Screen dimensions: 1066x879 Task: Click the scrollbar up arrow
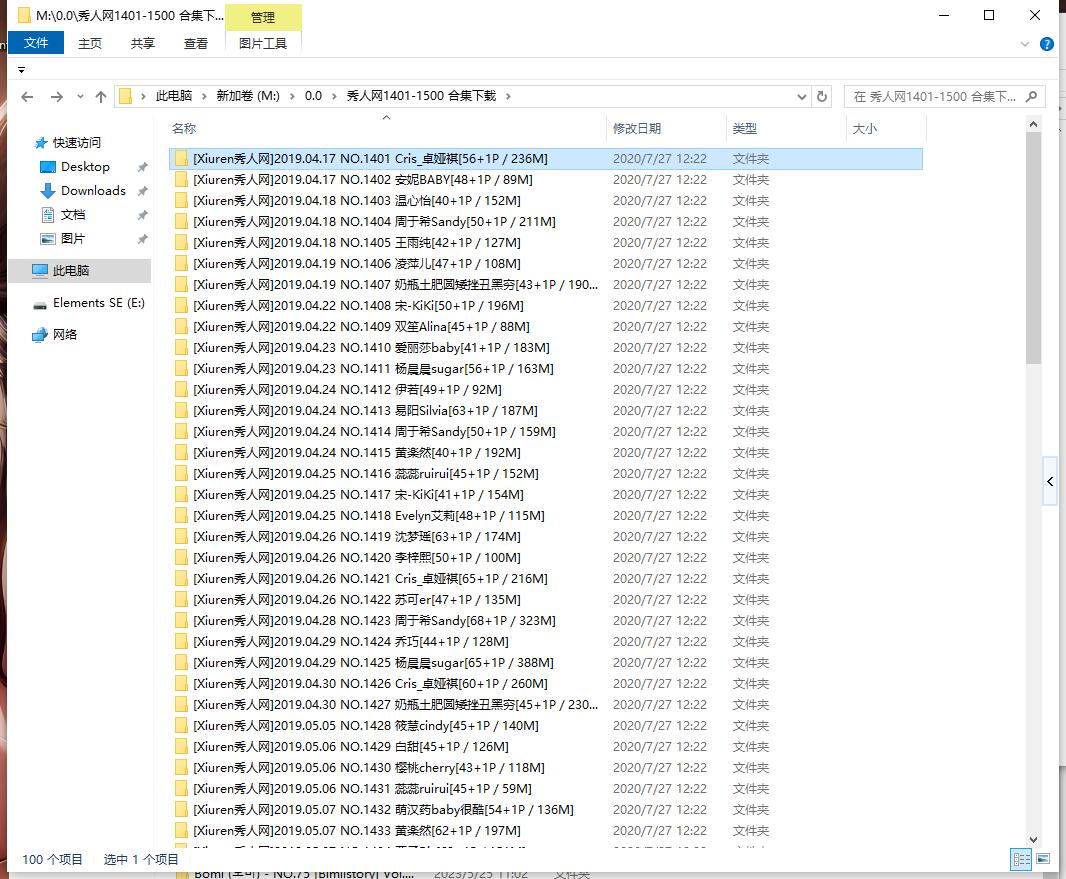[x=1033, y=124]
